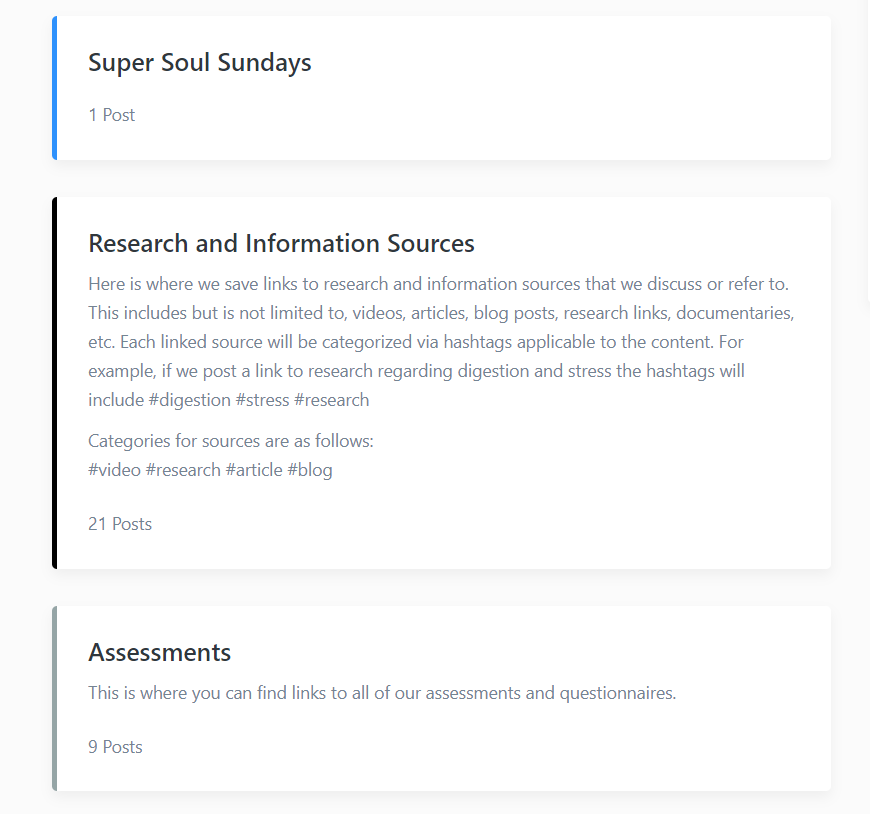This screenshot has height=814, width=870.
Task: Click the #research hashtag right after #stress
Action: click(x=332, y=400)
